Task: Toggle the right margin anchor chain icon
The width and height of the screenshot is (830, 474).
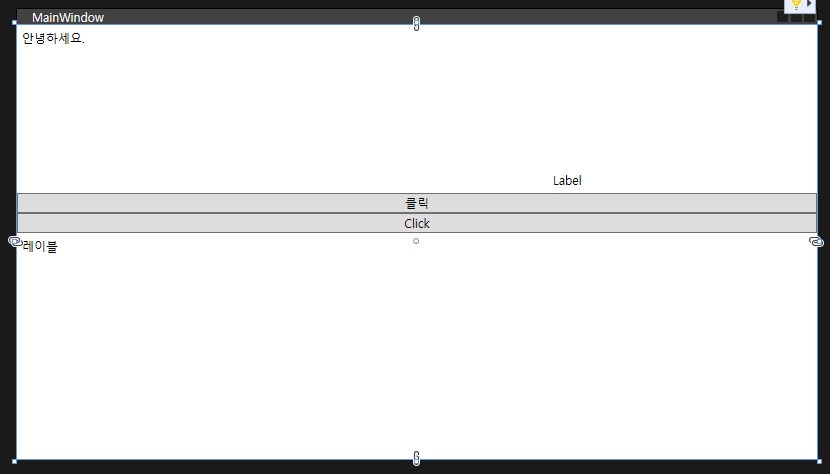Action: 817,242
